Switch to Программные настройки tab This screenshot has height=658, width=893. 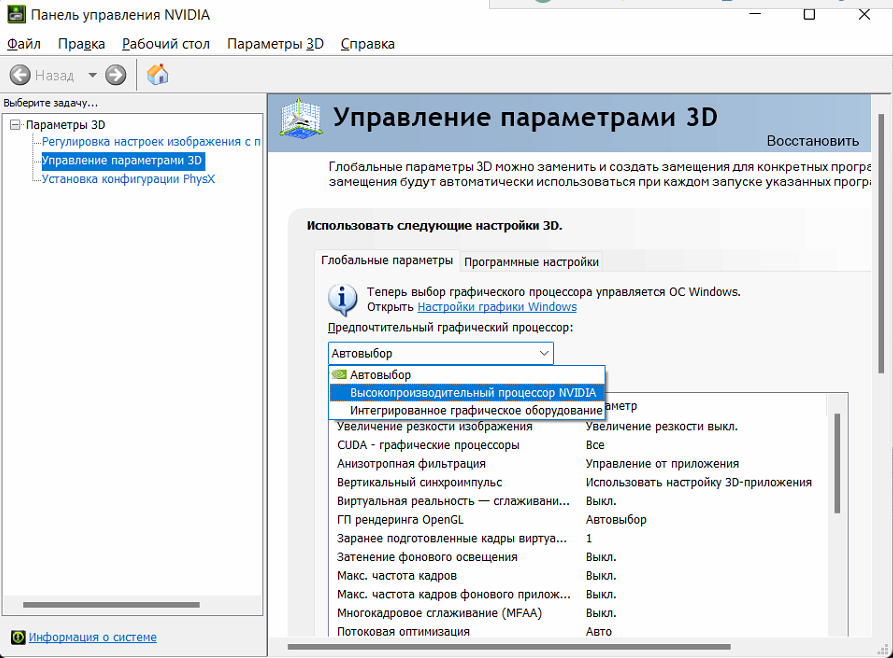[531, 262]
